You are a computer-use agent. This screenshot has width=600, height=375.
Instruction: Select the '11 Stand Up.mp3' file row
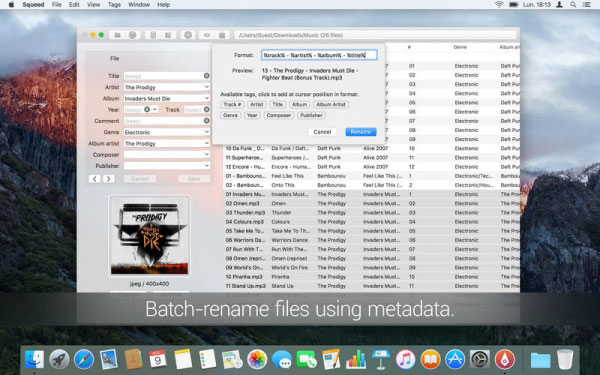(x=371, y=286)
